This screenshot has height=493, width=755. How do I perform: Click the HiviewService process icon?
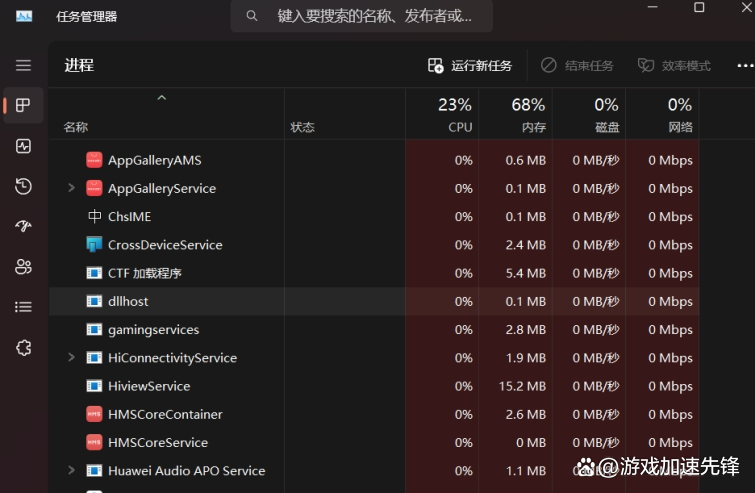point(94,386)
